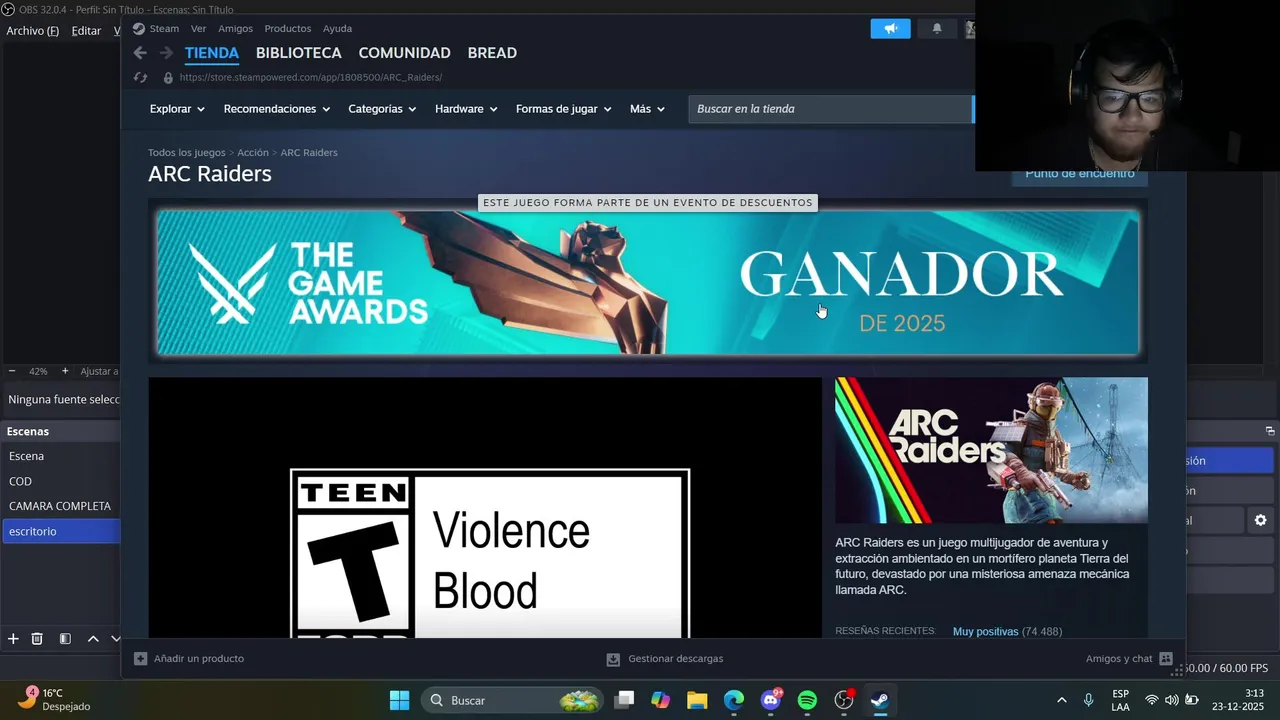
Task: Select the CAMARA COMPLETA scene
Action: (61, 506)
